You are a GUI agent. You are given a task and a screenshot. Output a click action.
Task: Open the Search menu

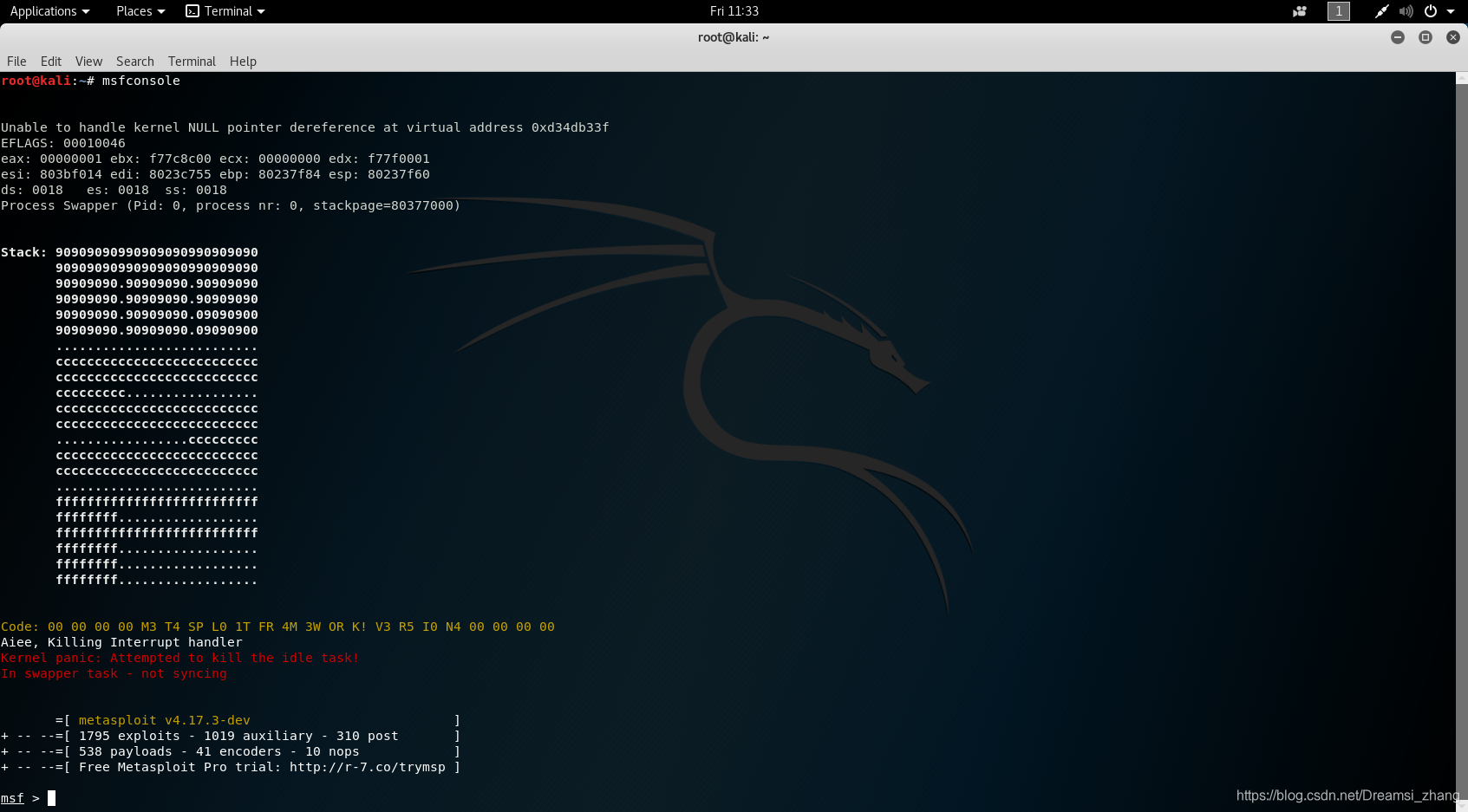pyautogui.click(x=135, y=62)
